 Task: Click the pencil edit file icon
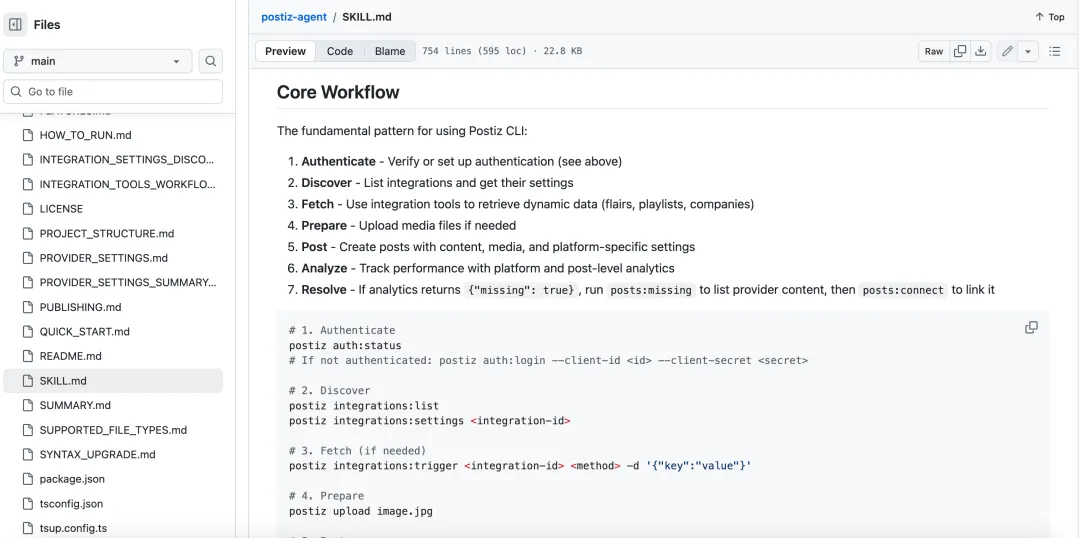tap(1007, 51)
